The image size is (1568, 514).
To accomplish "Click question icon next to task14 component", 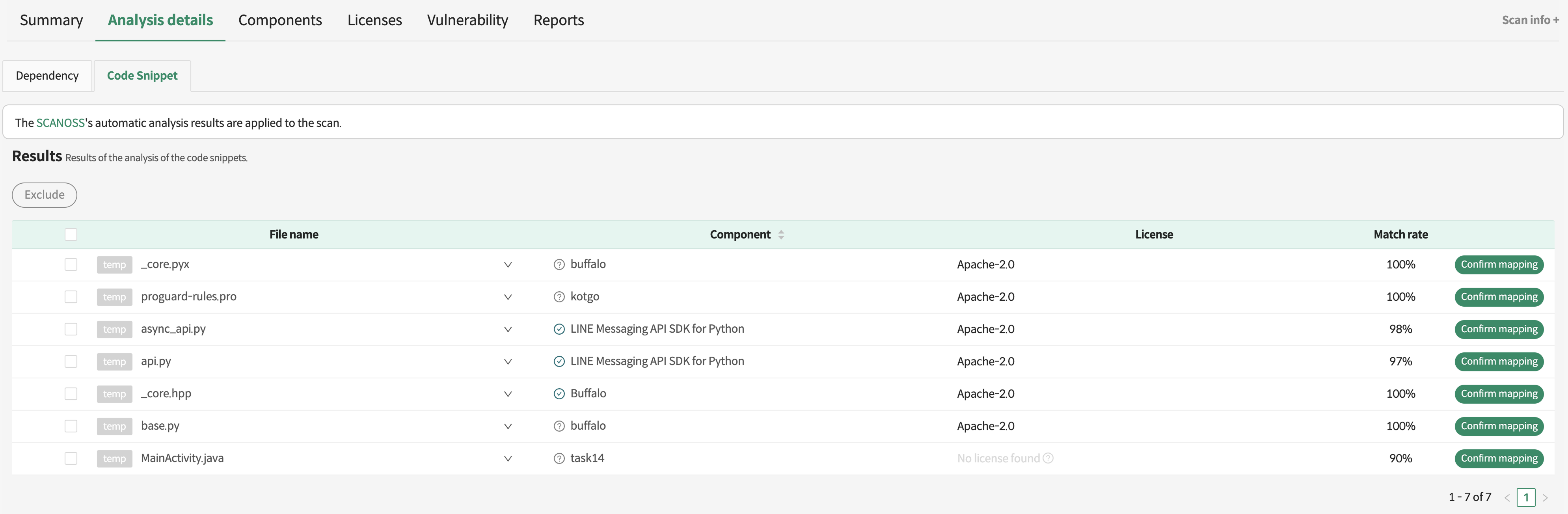I will tap(559, 458).
